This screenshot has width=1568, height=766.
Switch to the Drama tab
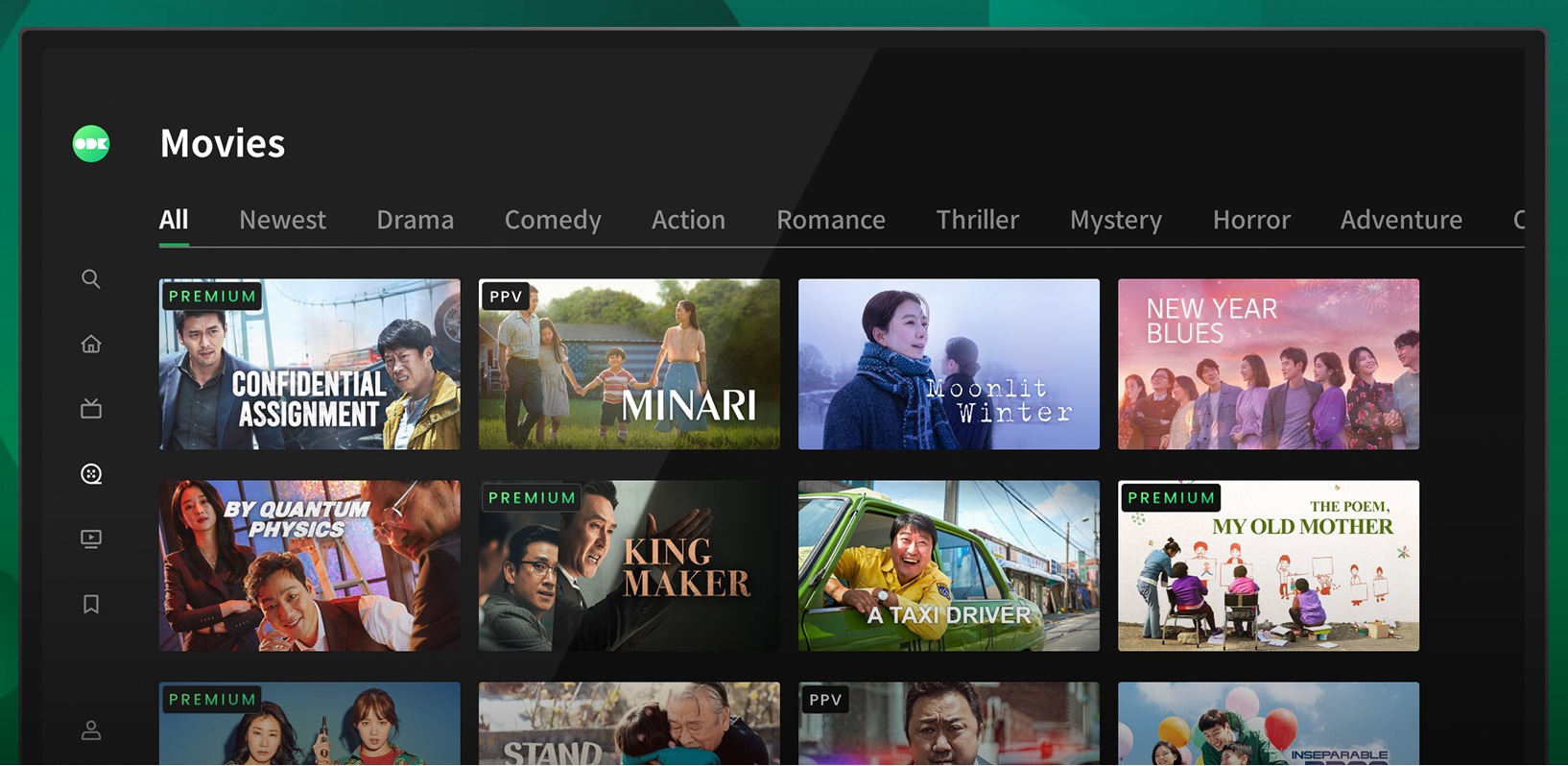[415, 220]
